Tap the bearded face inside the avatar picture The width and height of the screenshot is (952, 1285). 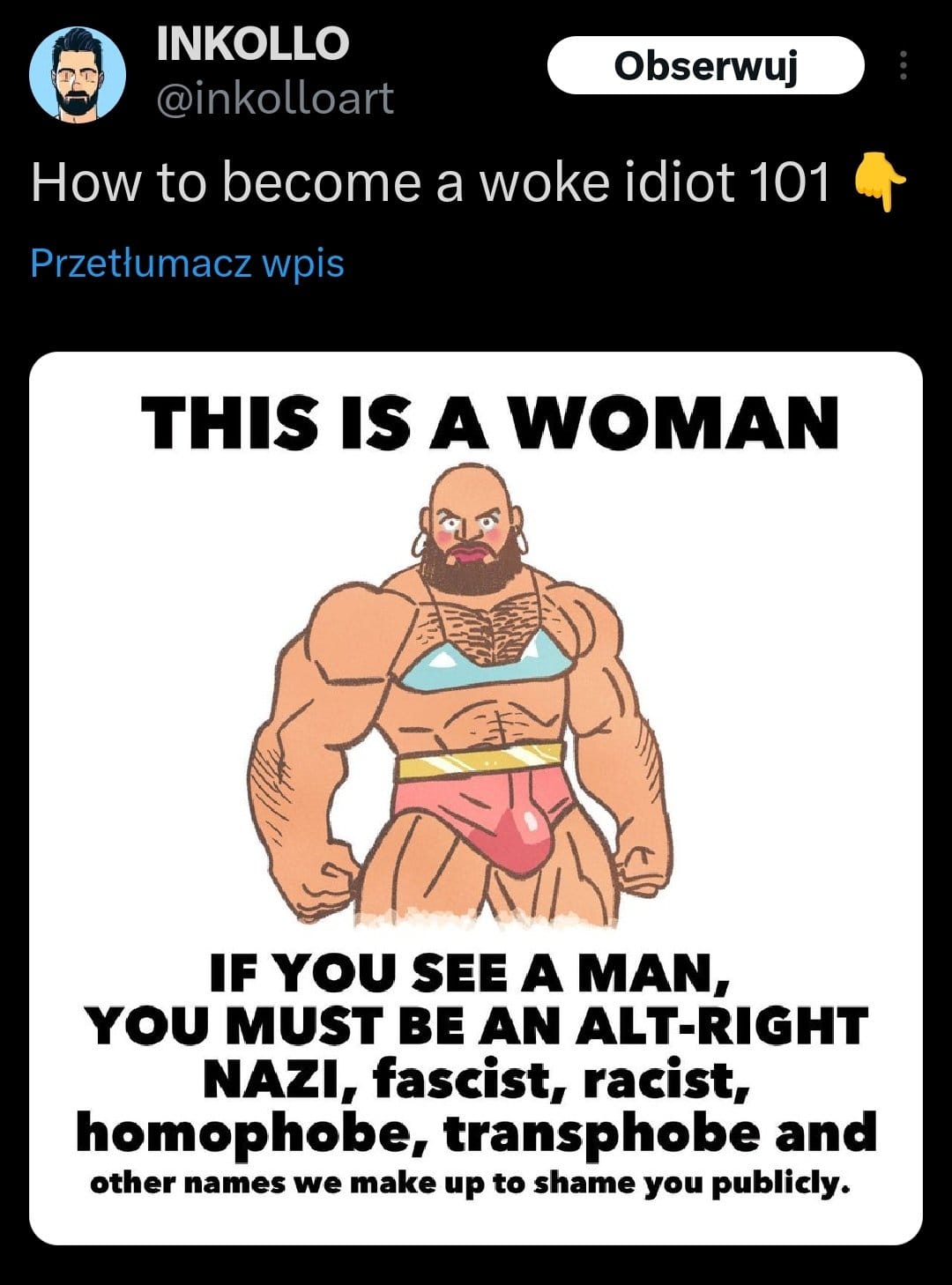78,79
